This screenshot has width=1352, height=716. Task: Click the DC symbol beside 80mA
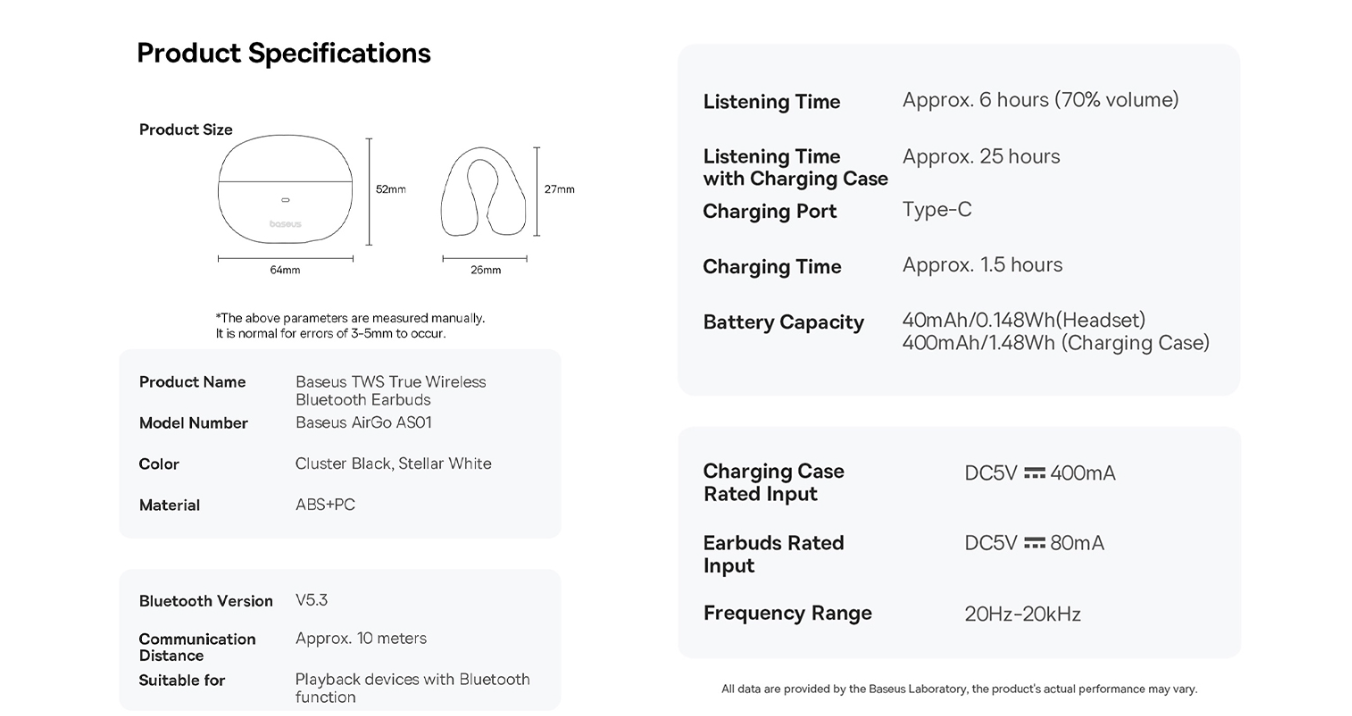click(x=1034, y=543)
